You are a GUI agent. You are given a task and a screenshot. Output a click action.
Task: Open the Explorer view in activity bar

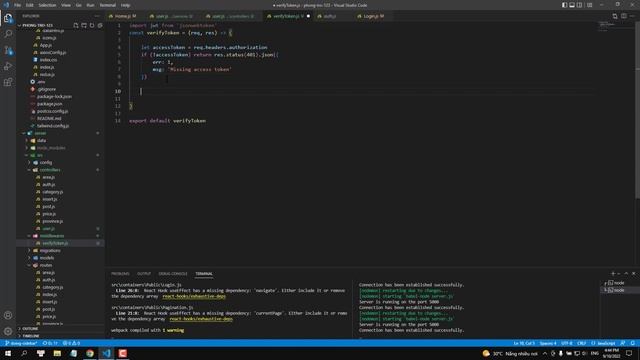8,18
